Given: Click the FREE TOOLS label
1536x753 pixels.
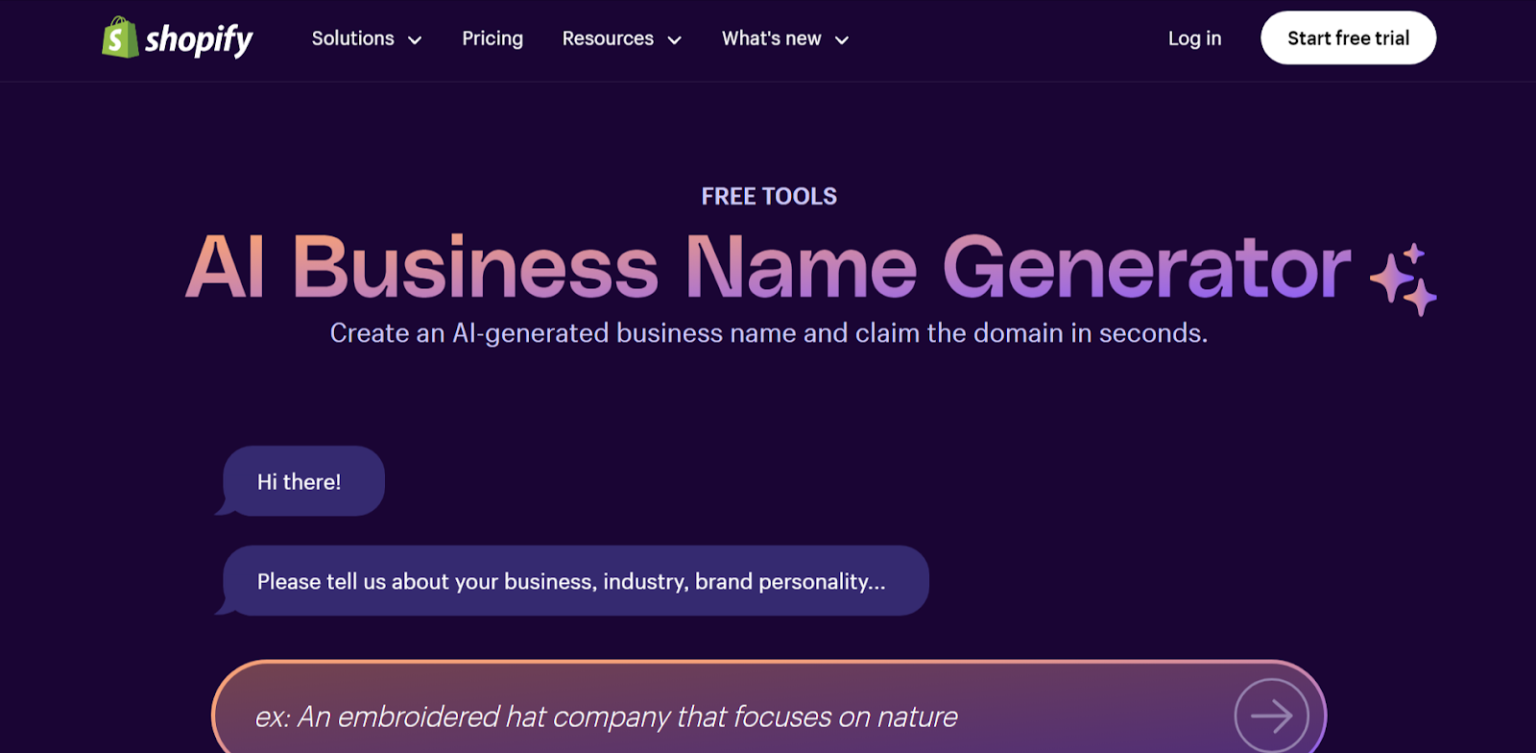Looking at the screenshot, I should click(x=769, y=196).
